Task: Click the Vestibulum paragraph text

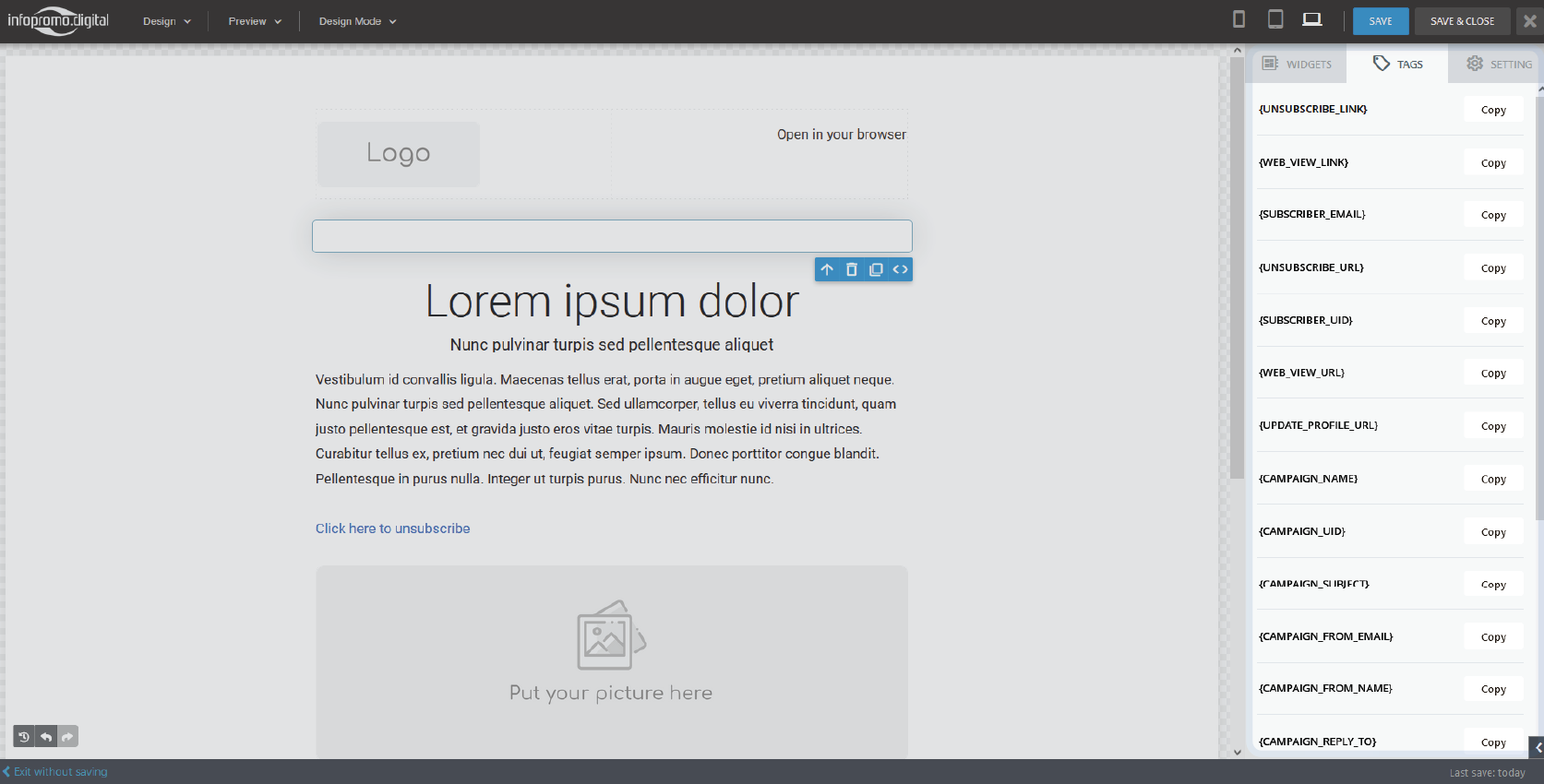Action: (x=606, y=429)
